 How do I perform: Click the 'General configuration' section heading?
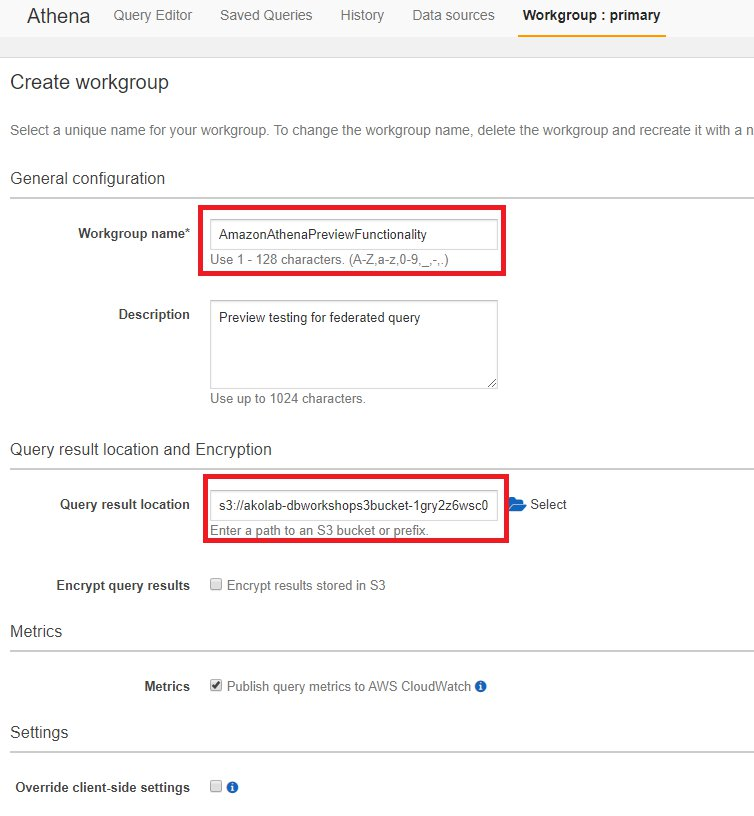tap(87, 178)
